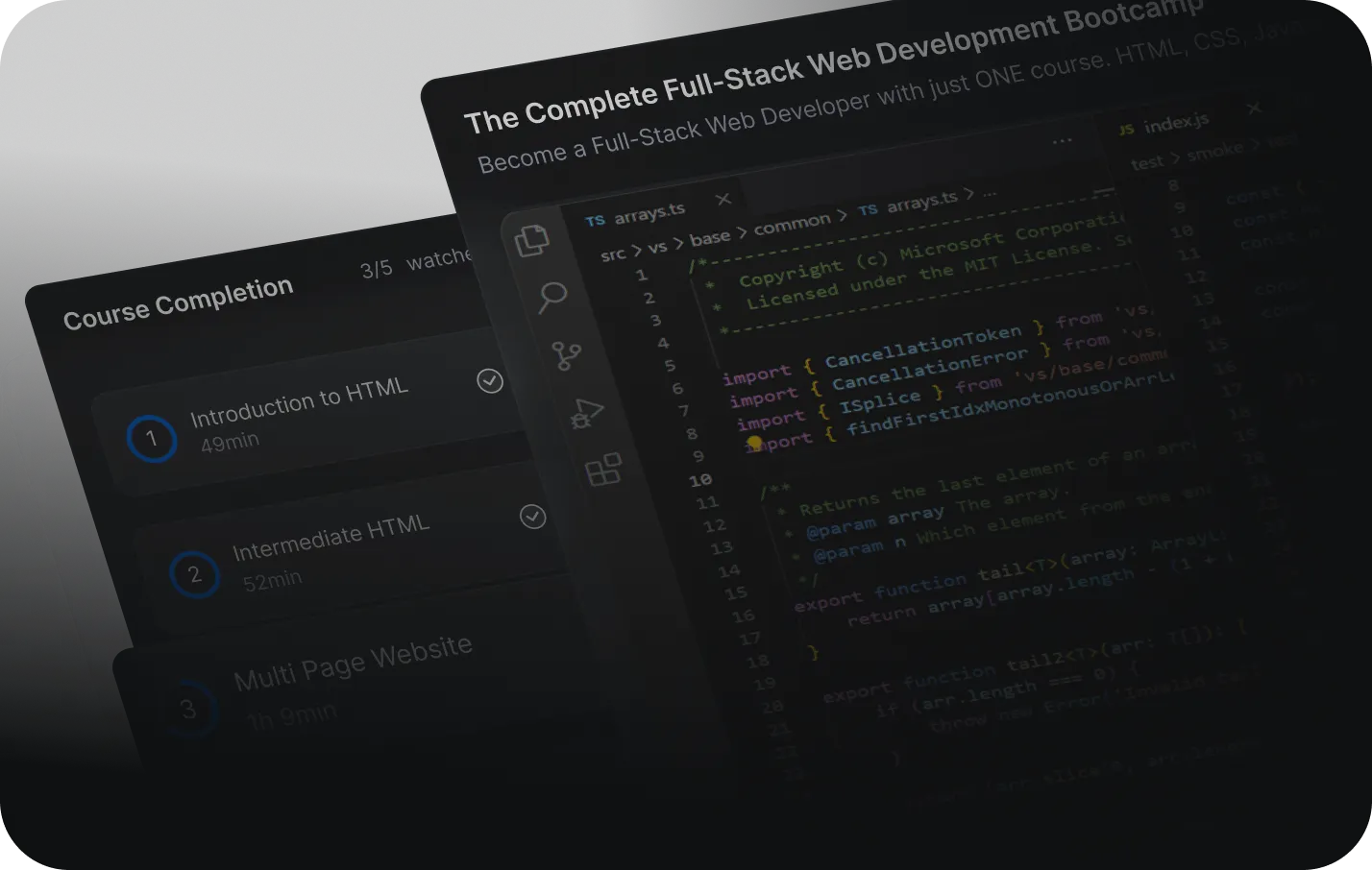Open the more actions ellipsis above editor
Screen dimensions: 1372x870
(1062, 141)
